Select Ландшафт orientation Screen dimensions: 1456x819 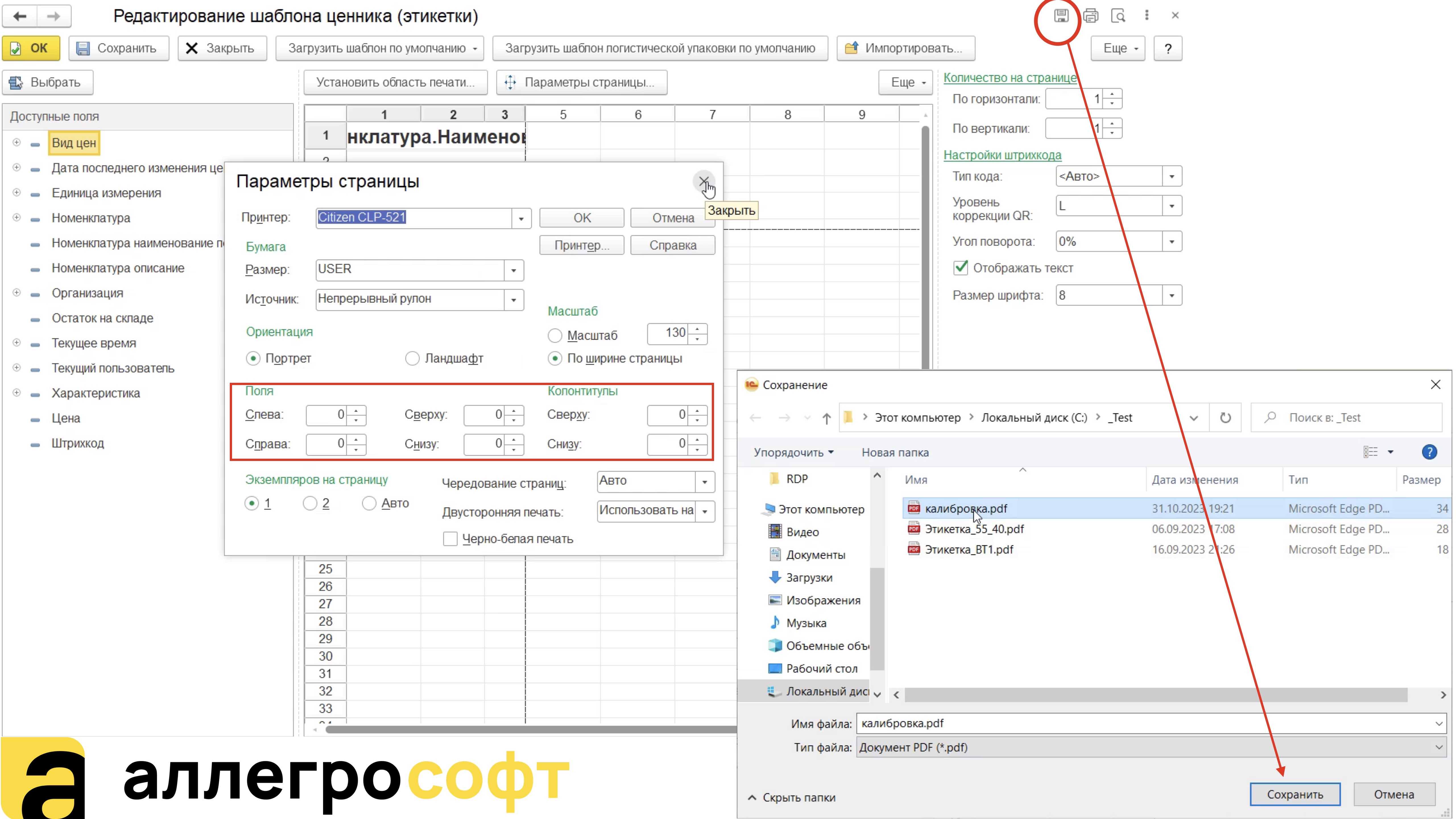412,358
